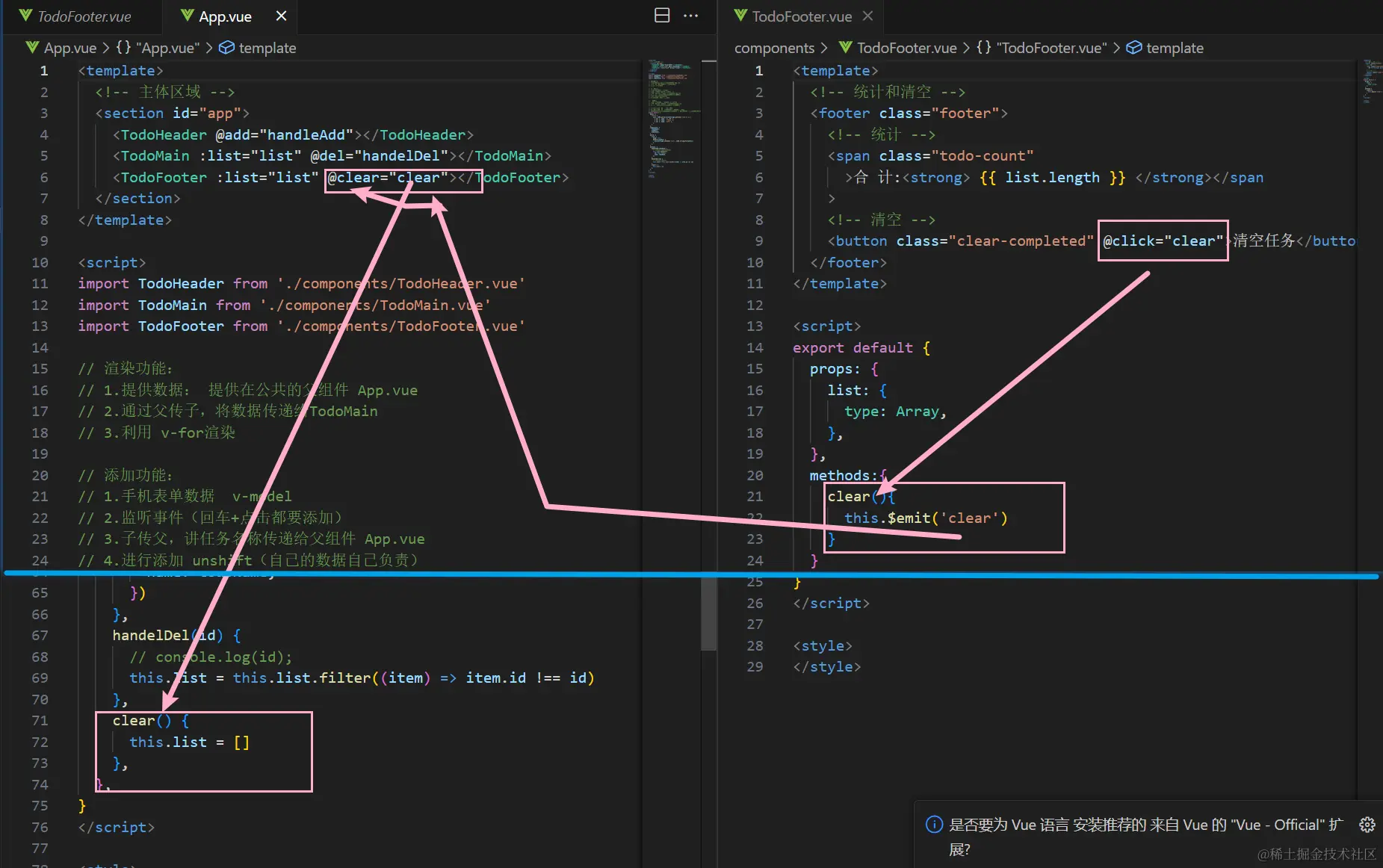Click the Vue icon on the right TodoFooter.vue tab
The image size is (1383, 868).
coord(740,16)
